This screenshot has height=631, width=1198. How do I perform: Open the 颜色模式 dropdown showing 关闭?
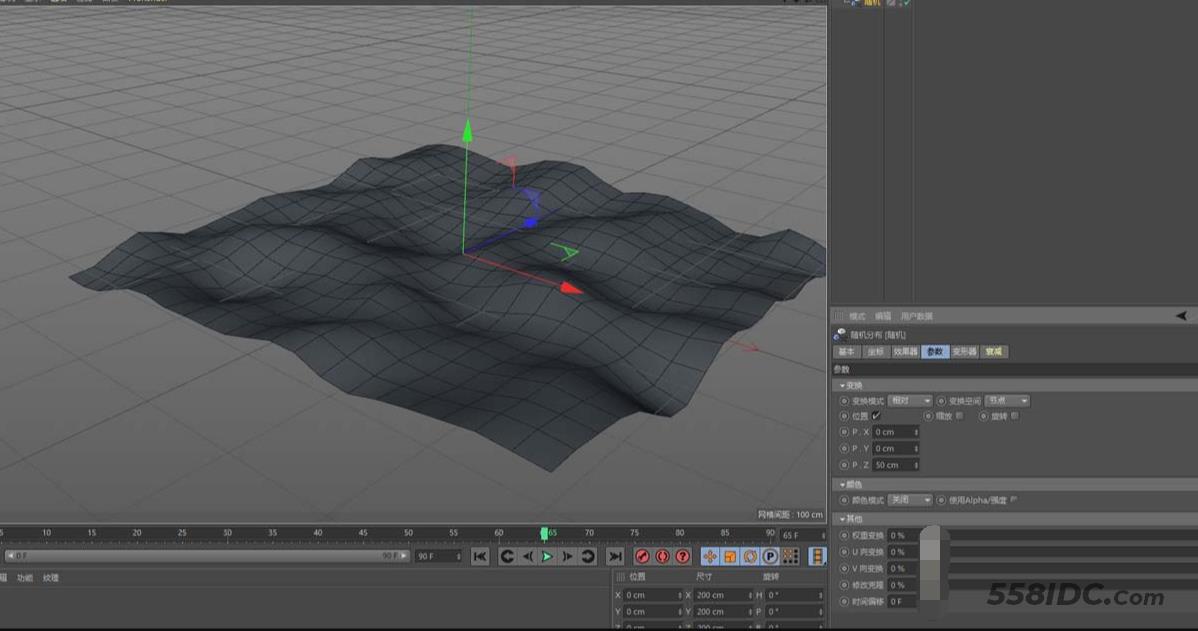(910, 500)
